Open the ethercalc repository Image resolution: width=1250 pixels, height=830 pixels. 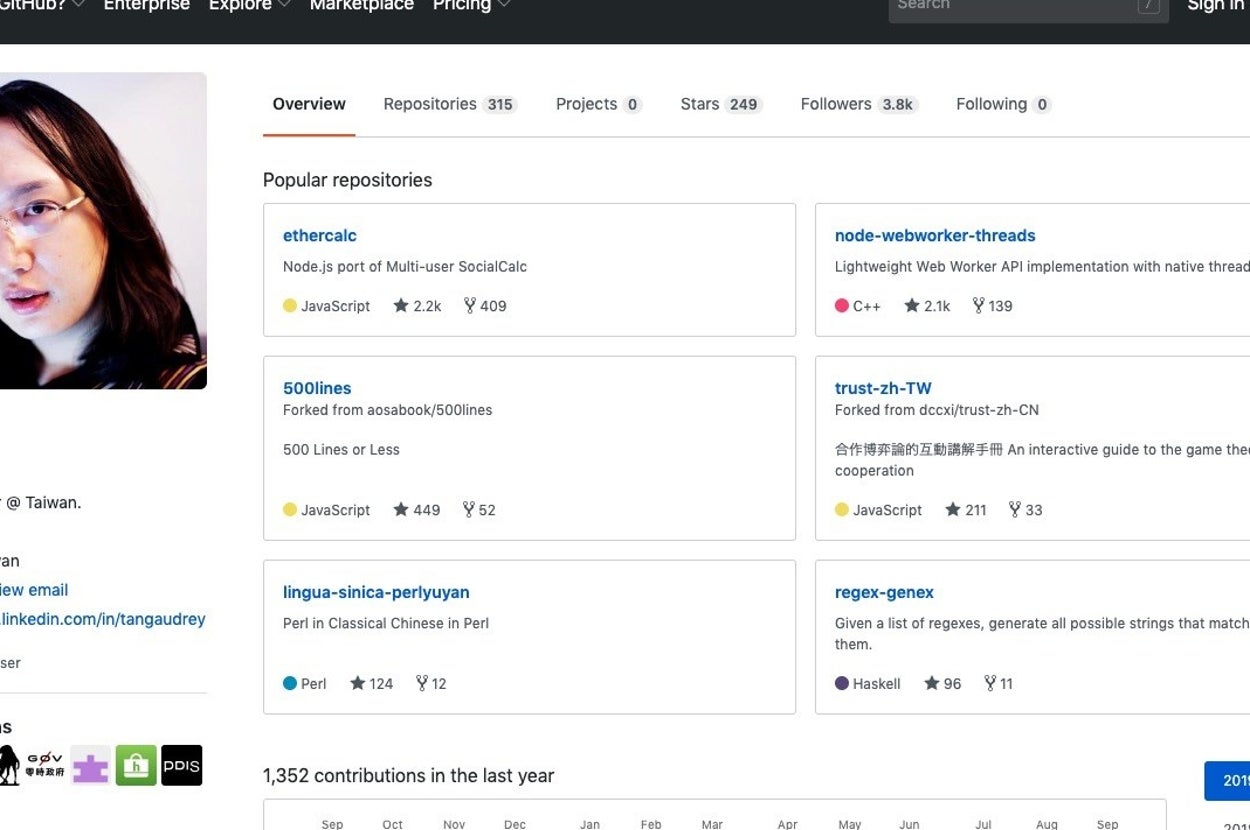click(320, 236)
